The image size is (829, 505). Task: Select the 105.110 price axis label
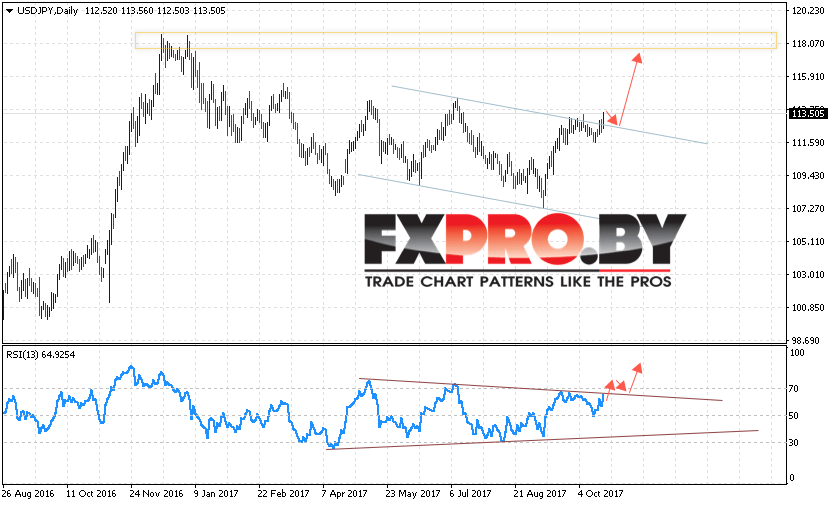coord(808,242)
